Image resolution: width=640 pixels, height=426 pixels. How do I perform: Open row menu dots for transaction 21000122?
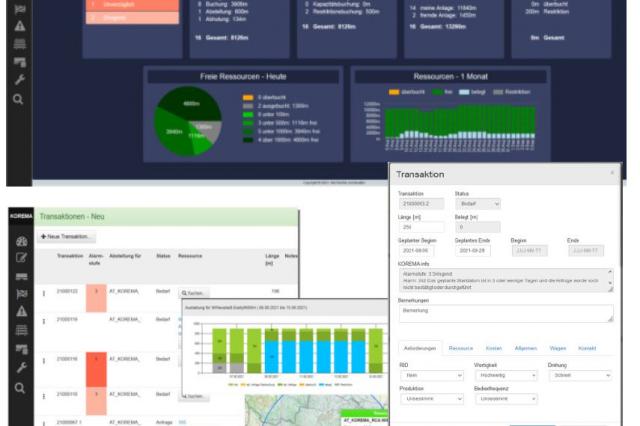coord(44,293)
